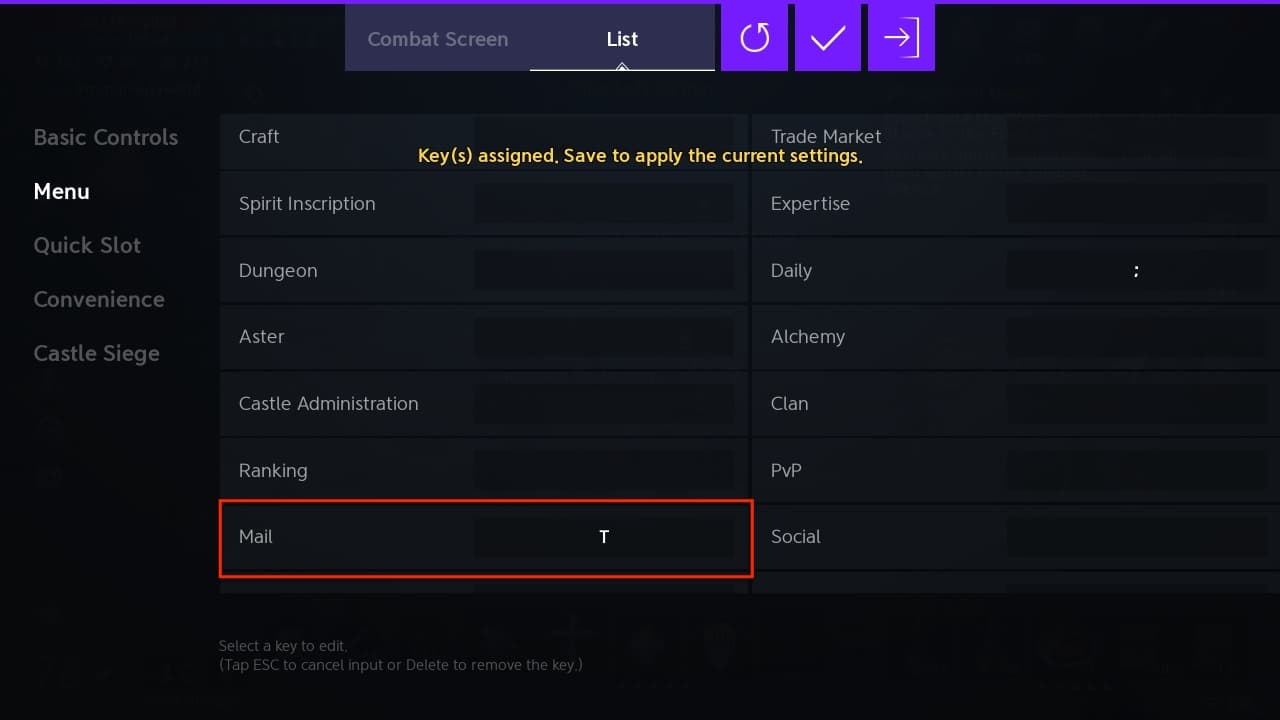This screenshot has height=720, width=1280.
Task: Click the Dungeon key binding field
Action: click(604, 270)
